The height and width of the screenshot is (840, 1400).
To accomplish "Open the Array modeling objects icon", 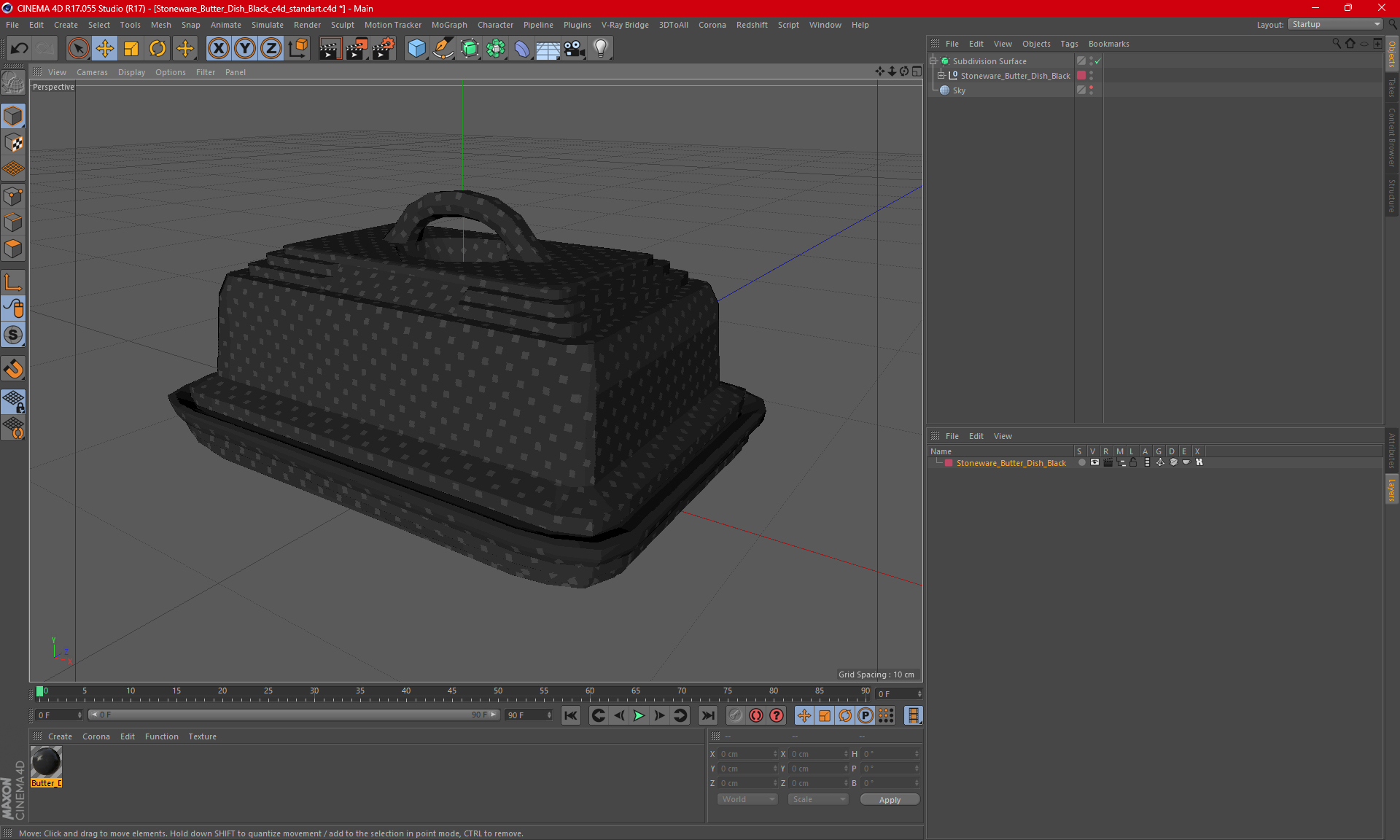I will click(x=496, y=48).
